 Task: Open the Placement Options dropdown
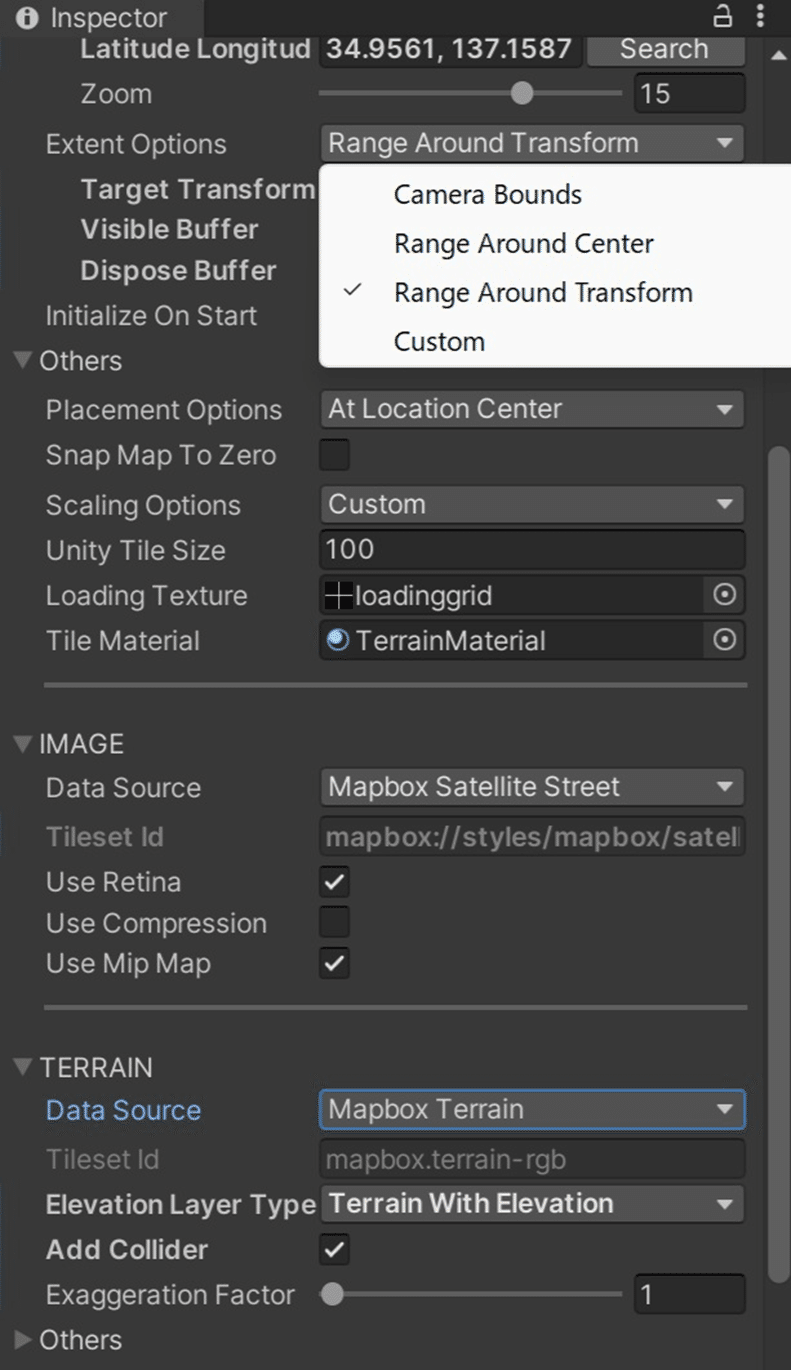pos(531,409)
